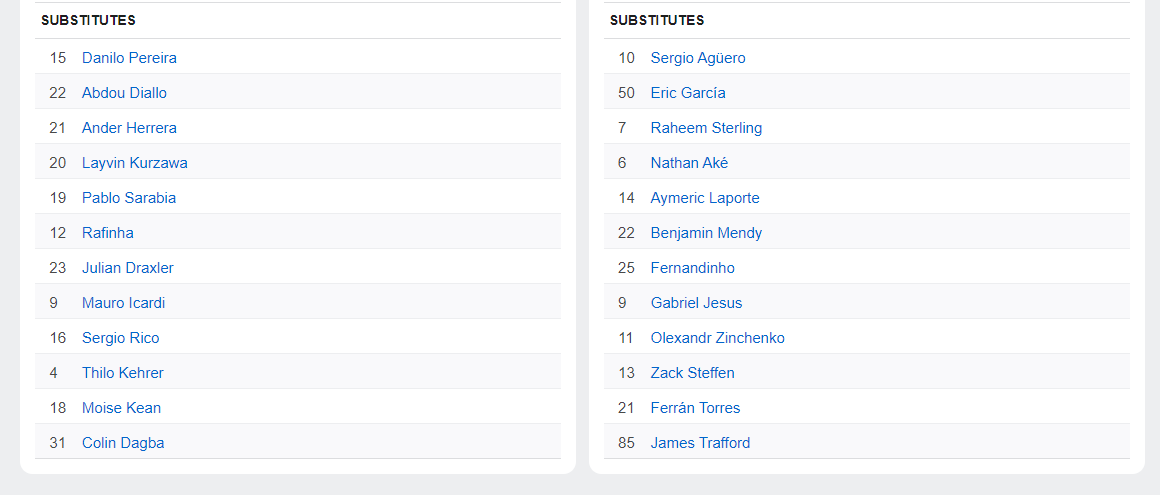Open Danilo Pereira's player page
Image resolution: width=1160 pixels, height=495 pixels.
129,58
